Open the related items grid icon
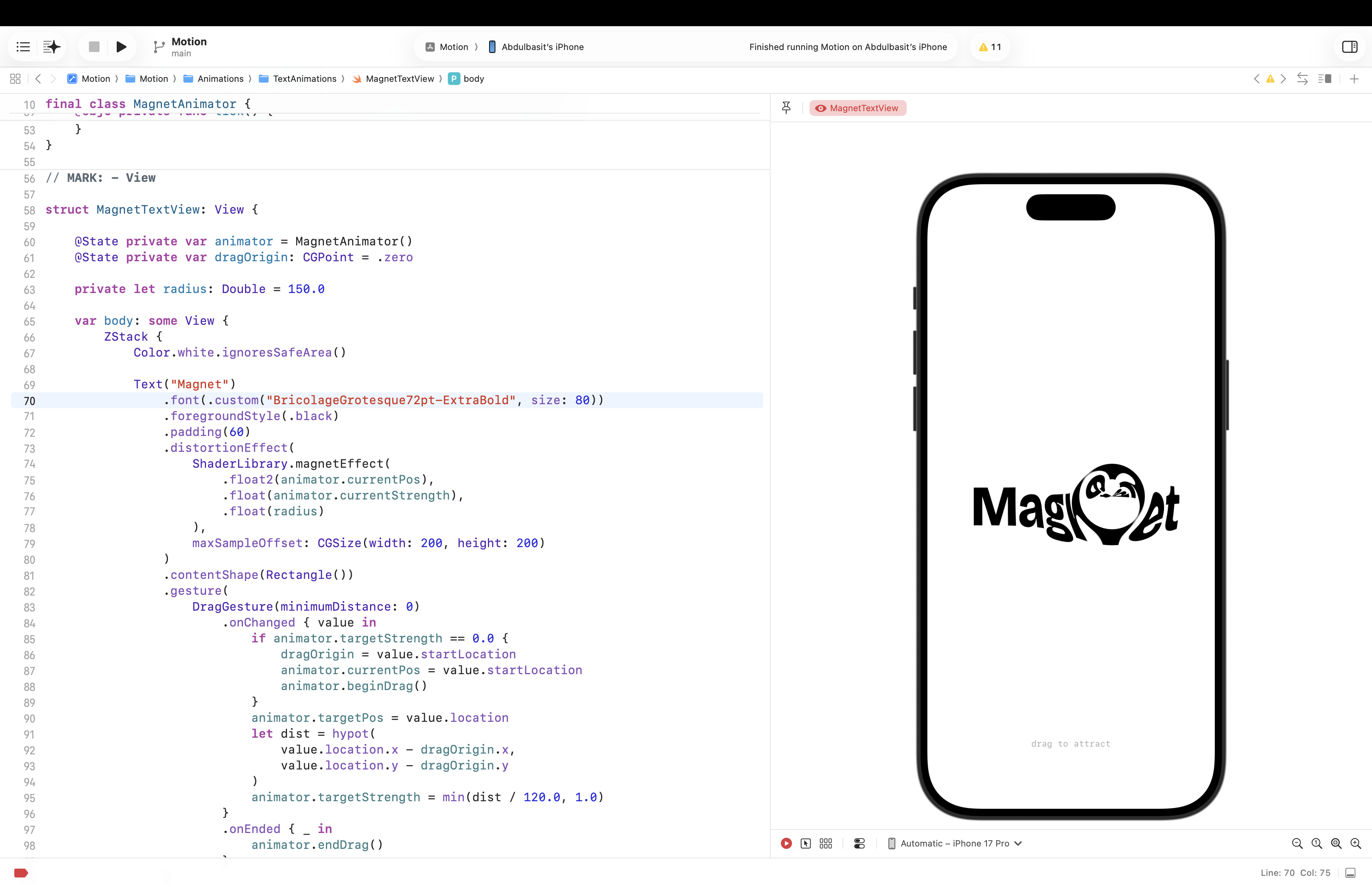The height and width of the screenshot is (887, 1372). point(15,79)
